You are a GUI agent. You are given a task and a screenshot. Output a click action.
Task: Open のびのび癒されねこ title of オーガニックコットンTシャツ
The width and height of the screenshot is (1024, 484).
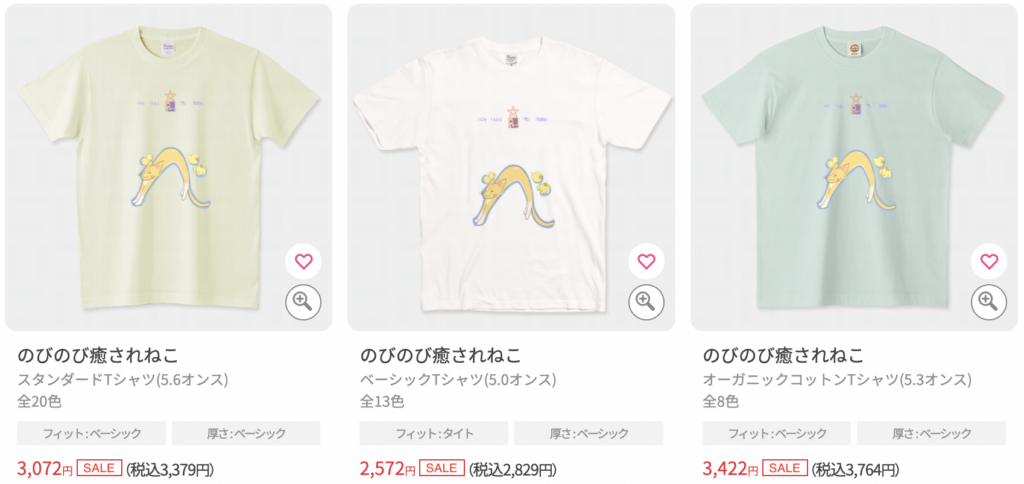click(x=783, y=355)
